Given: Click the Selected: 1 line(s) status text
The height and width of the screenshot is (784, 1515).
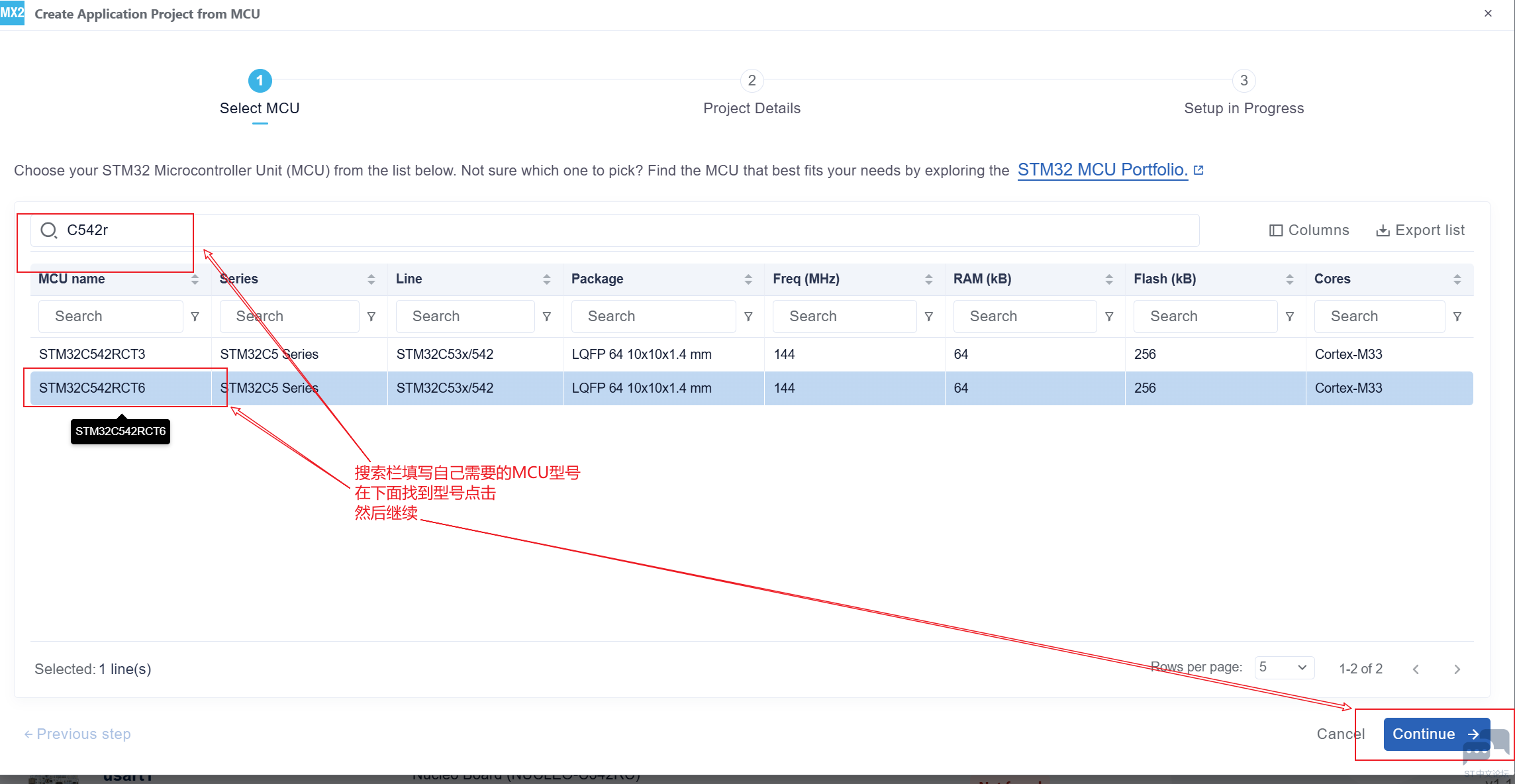Looking at the screenshot, I should pos(93,669).
